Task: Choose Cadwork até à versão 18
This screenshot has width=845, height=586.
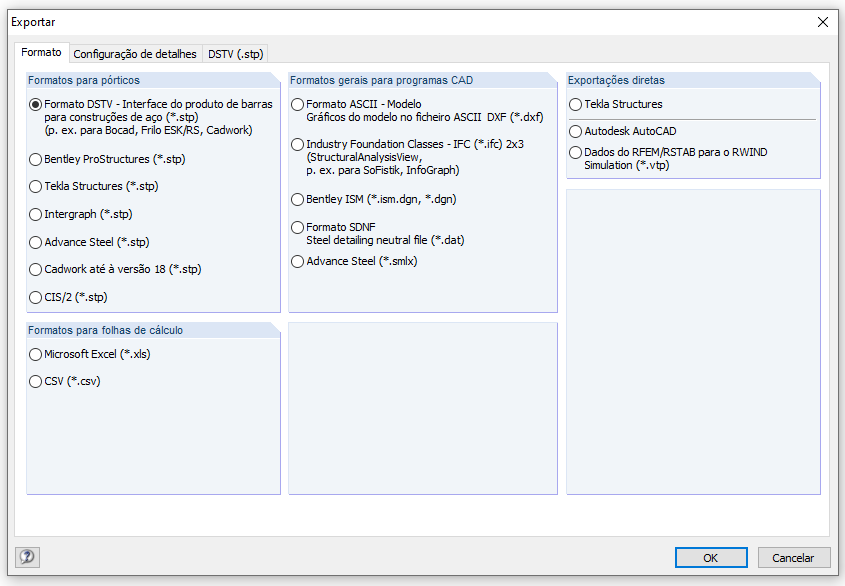Action: click(x=36, y=269)
